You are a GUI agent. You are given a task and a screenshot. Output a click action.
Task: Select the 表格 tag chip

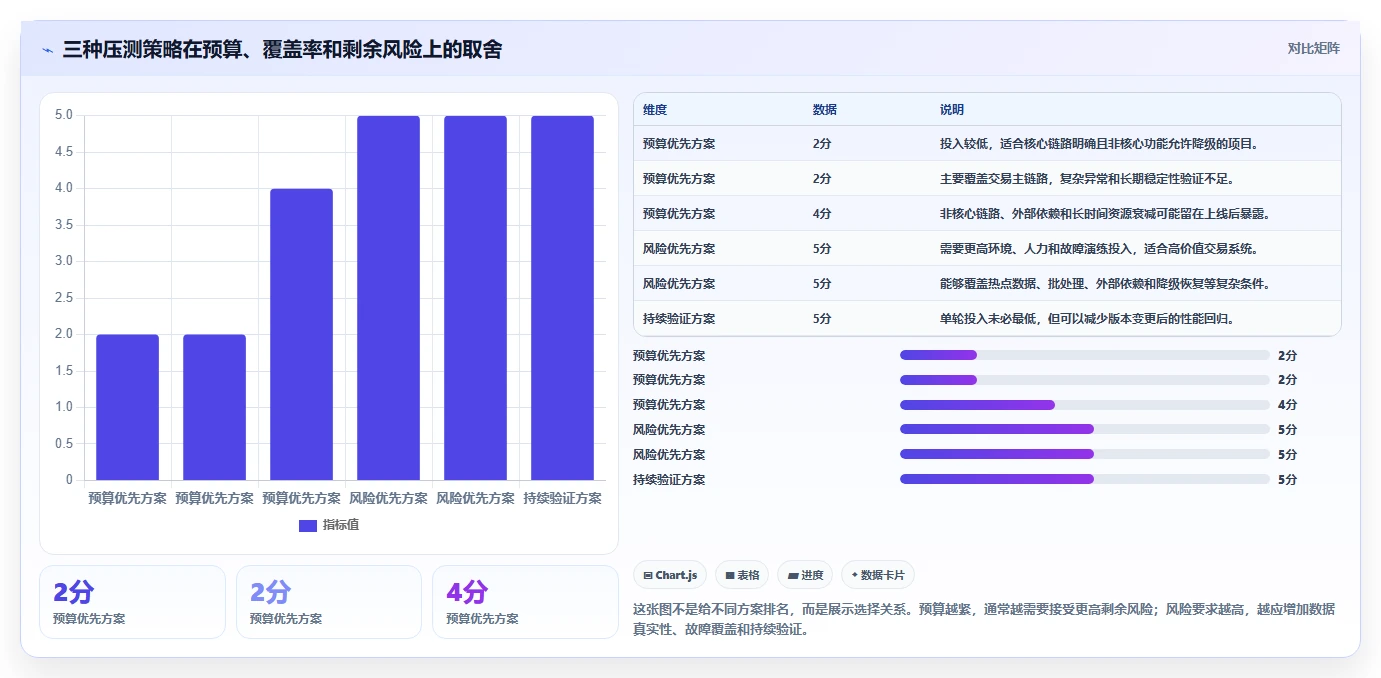tap(742, 575)
